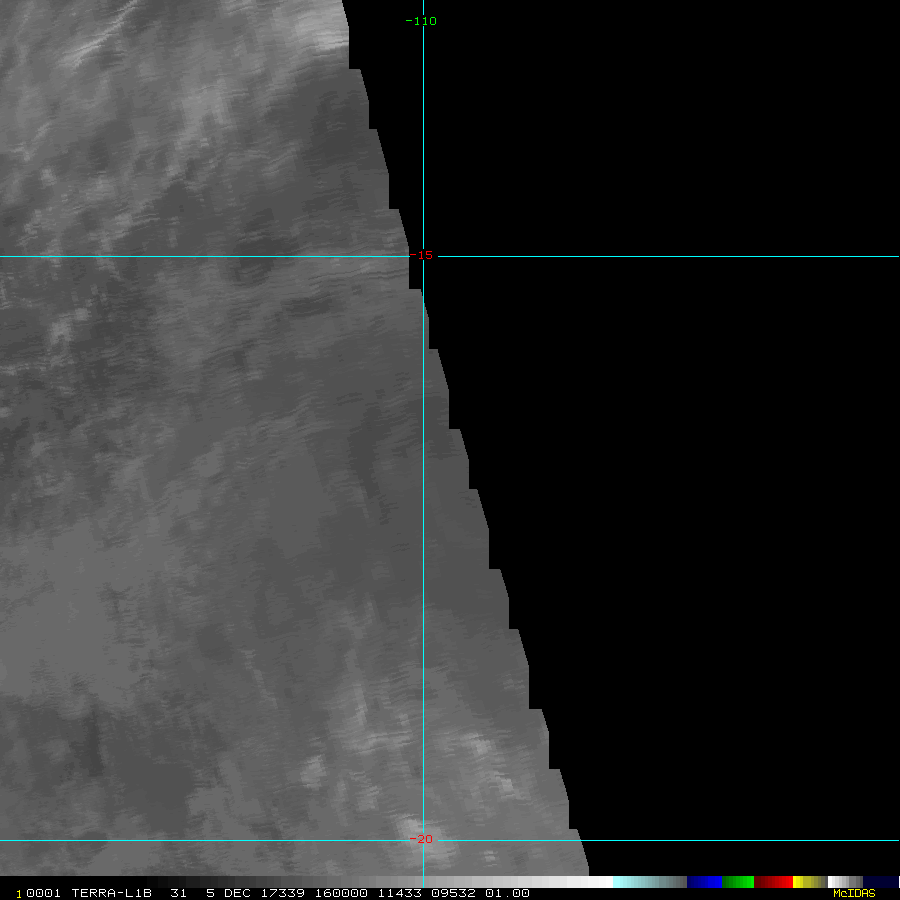The height and width of the screenshot is (900, 900).
Task: Select the red segment of the color bar
Action: (x=774, y=882)
